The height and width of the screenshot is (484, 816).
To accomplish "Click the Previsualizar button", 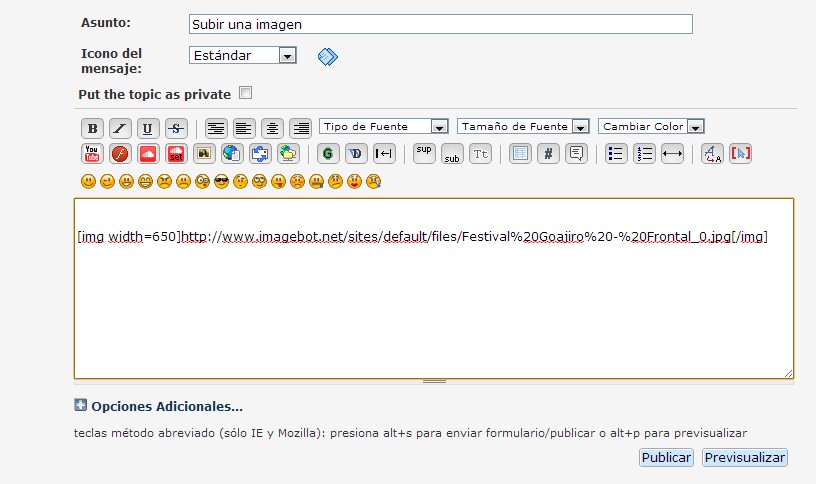I will [744, 457].
